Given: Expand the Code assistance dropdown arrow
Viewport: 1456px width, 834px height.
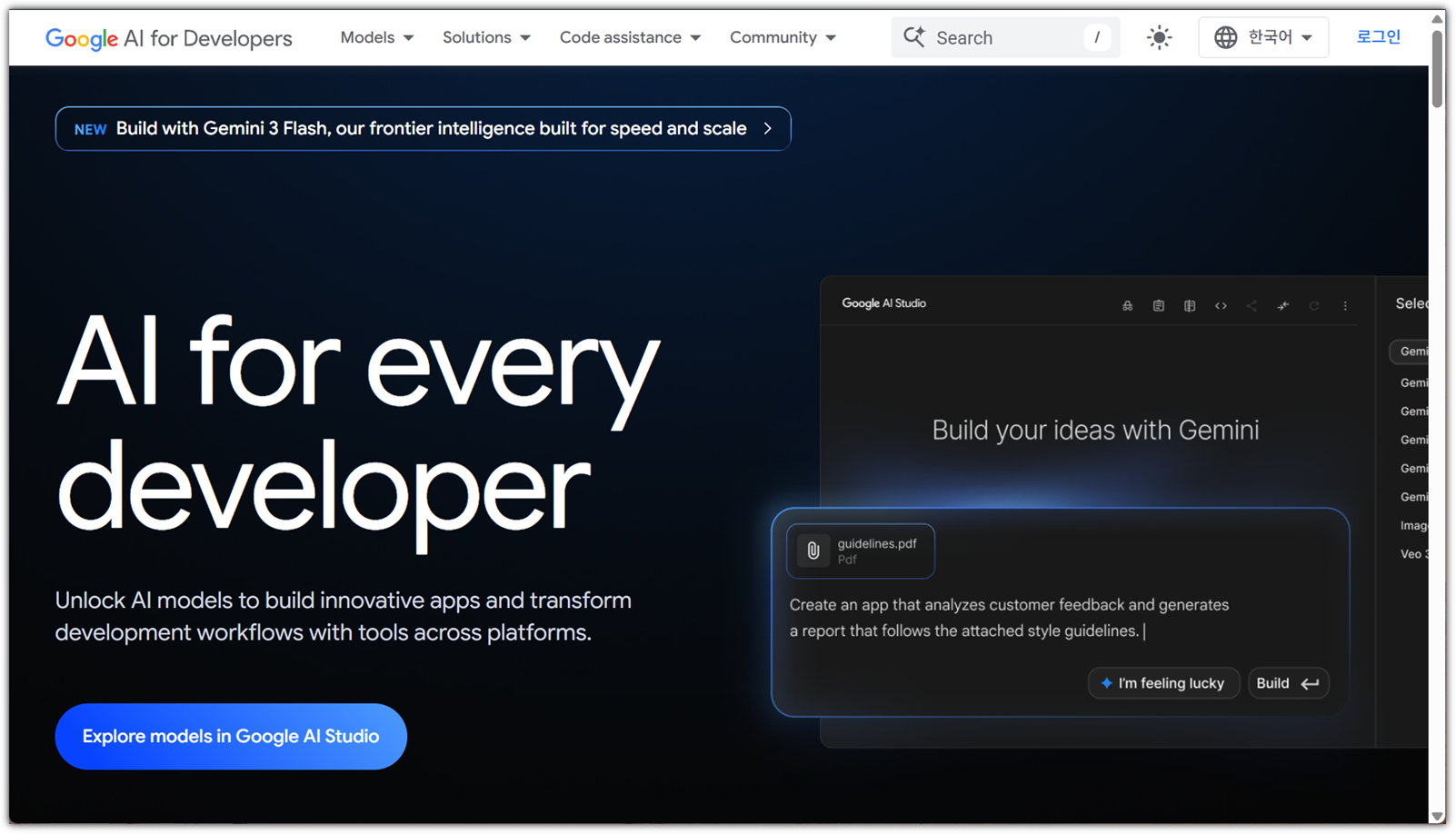Looking at the screenshot, I should [695, 38].
